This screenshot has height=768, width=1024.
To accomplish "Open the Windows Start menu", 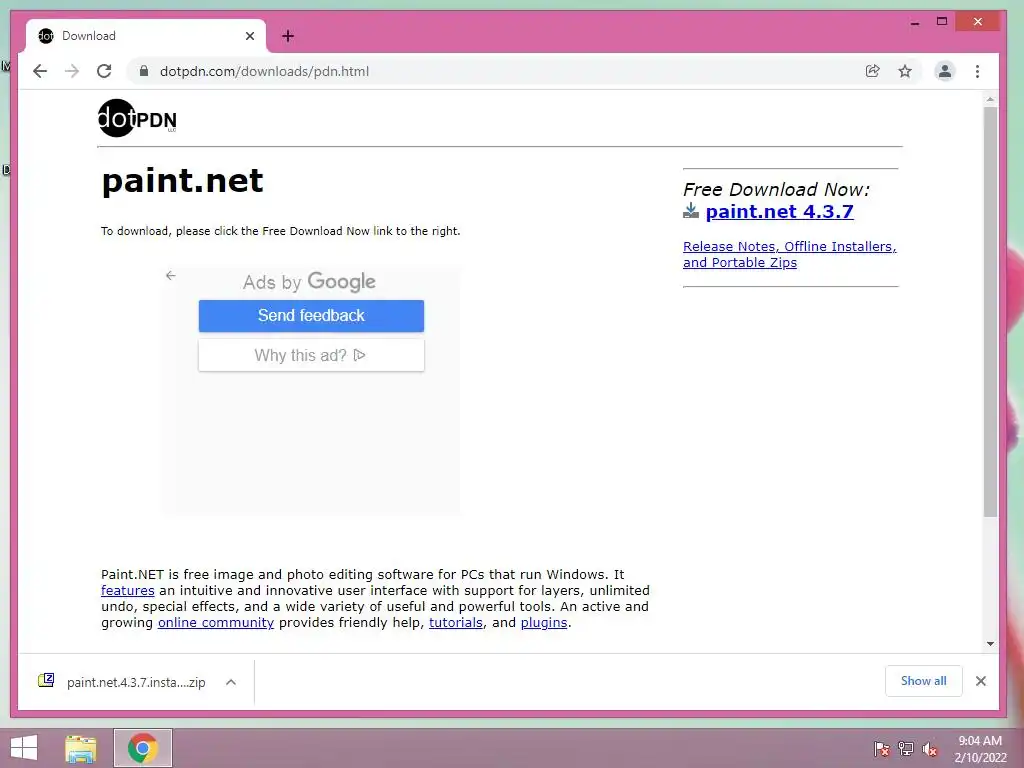I will (24, 748).
